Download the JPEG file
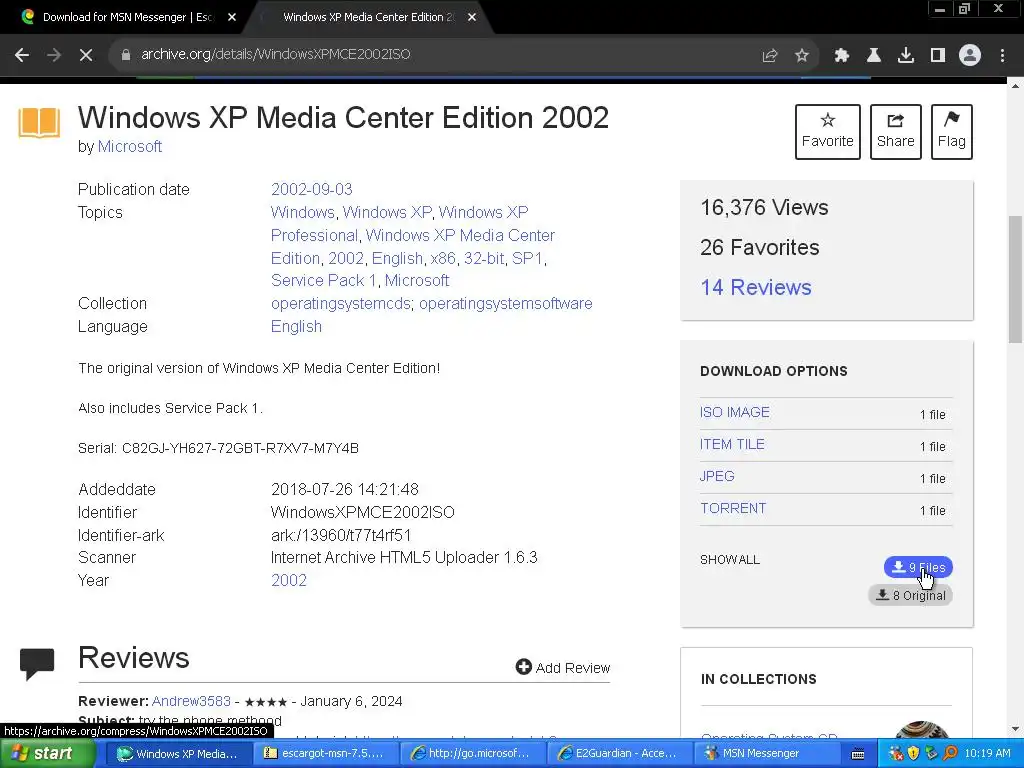Screen dimensions: 1024x768 point(717,477)
